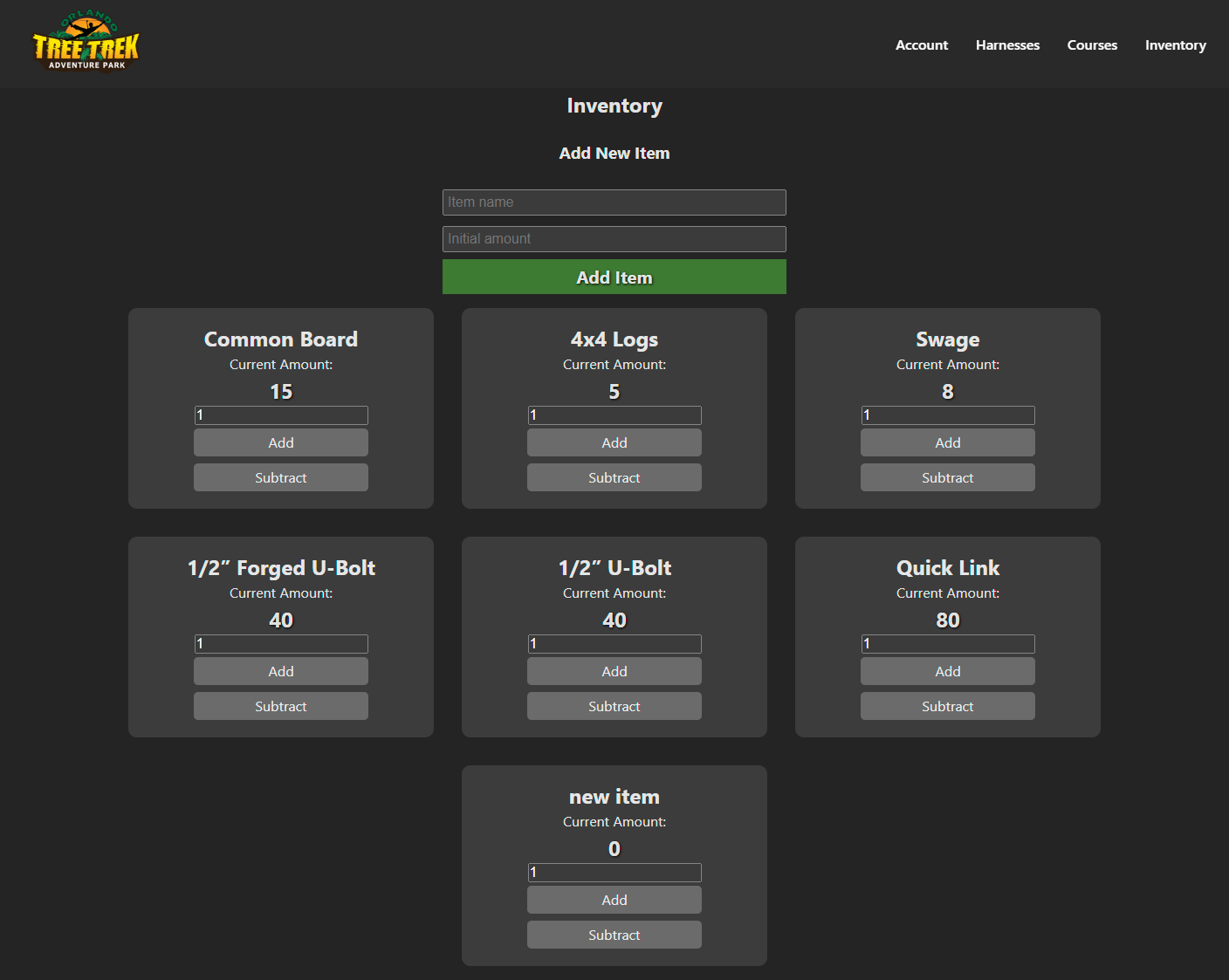Click the 4x4 Logs quantity field
This screenshot has height=980, width=1229.
[614, 415]
